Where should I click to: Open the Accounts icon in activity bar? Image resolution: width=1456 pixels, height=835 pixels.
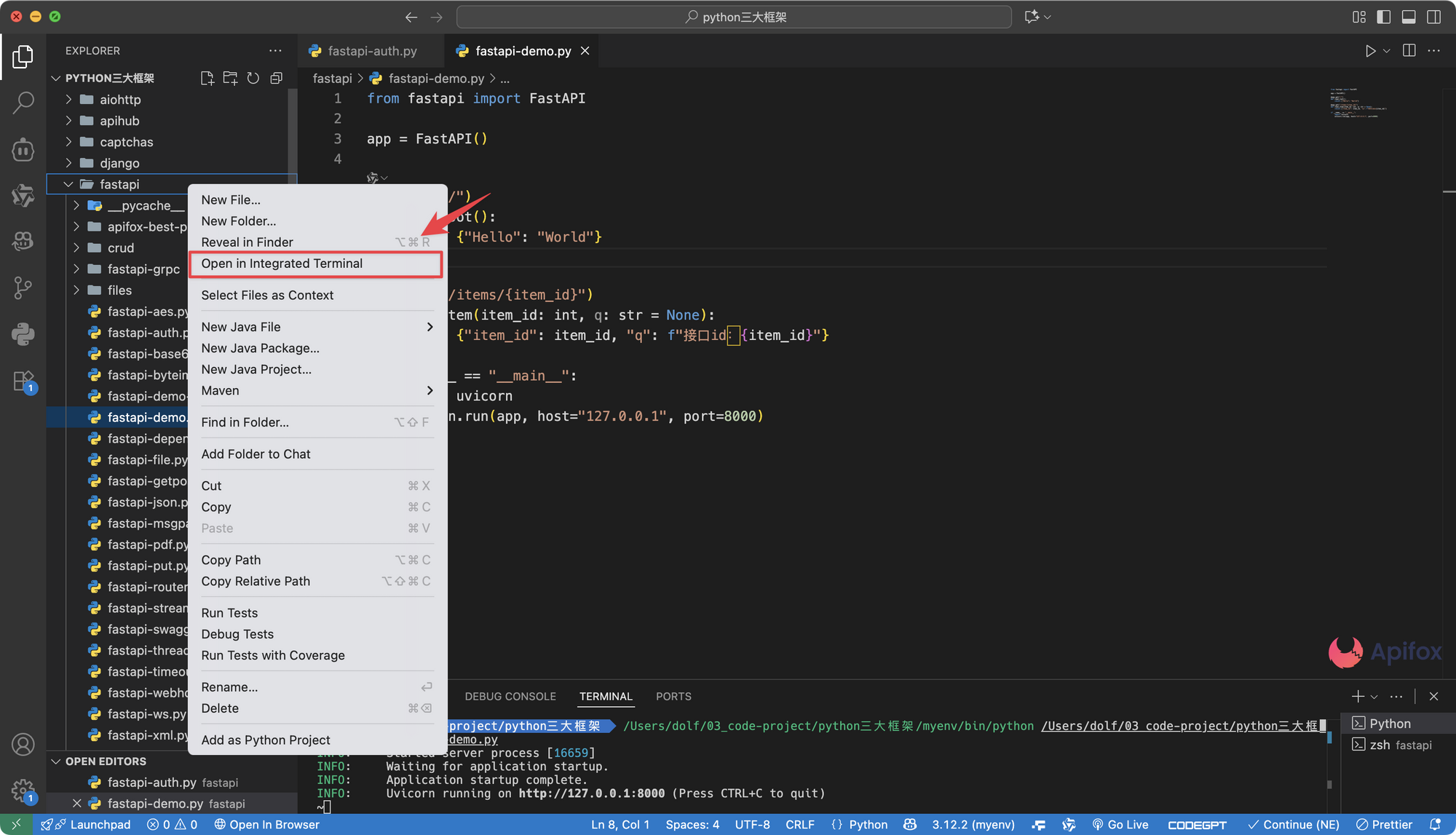pos(23,745)
